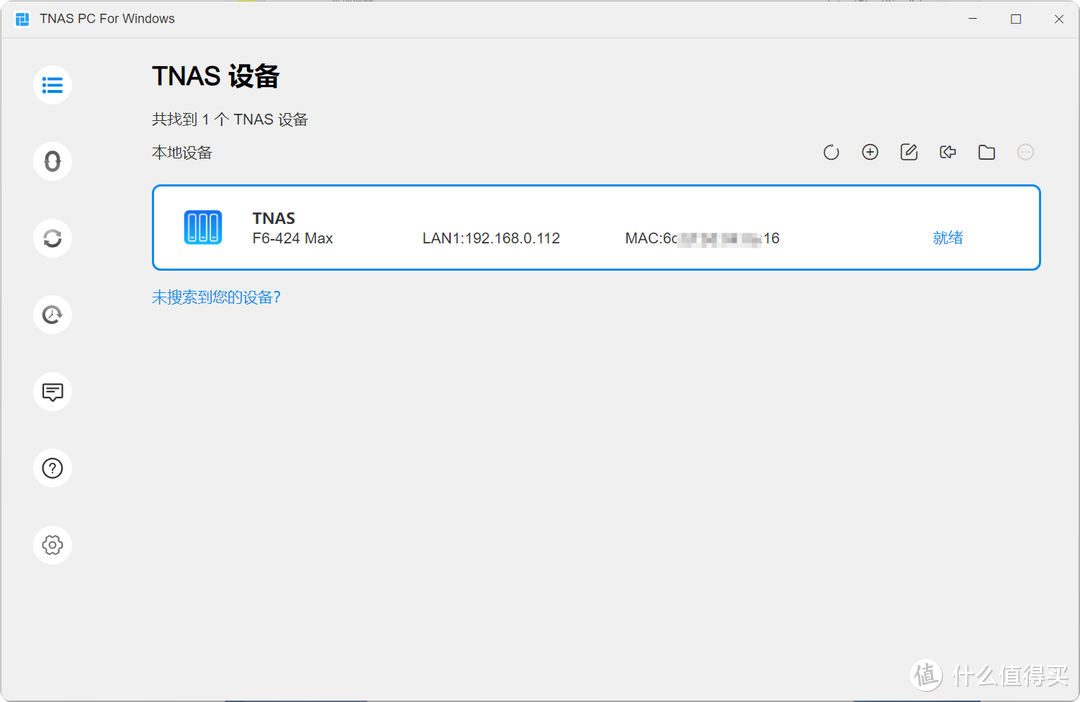
Task: Click the login arrow toolbar icon
Action: click(948, 152)
